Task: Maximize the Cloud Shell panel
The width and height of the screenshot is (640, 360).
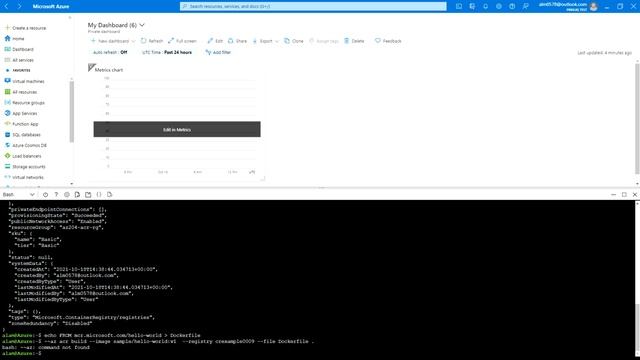Action: 624,195
